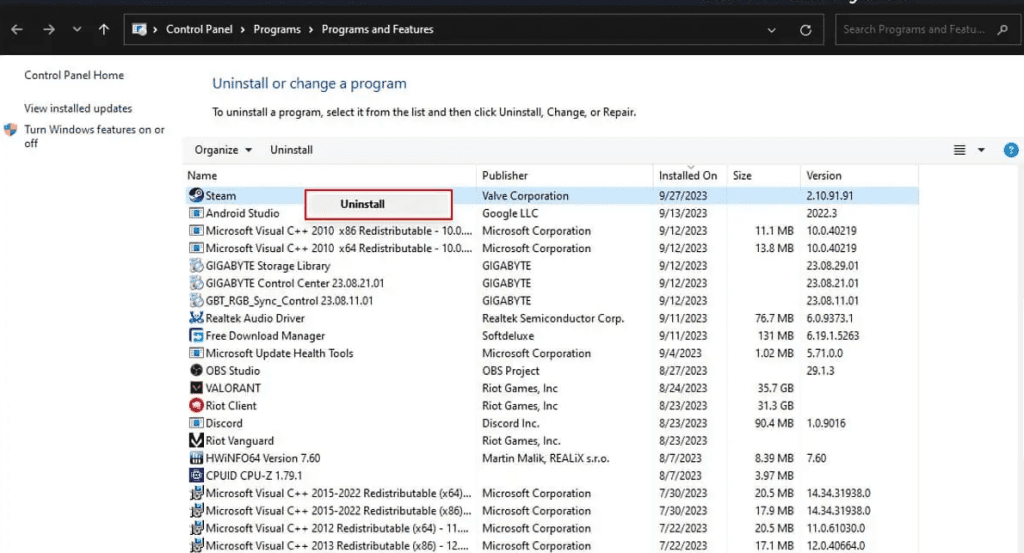The image size is (1024, 553).
Task: Click the search magnifier icon
Action: (1003, 30)
